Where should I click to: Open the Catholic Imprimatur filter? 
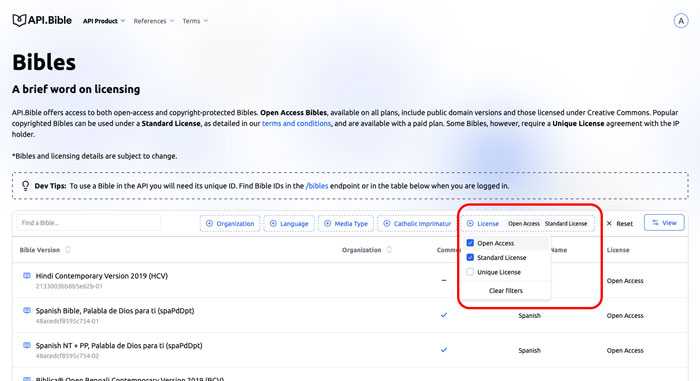click(x=417, y=223)
